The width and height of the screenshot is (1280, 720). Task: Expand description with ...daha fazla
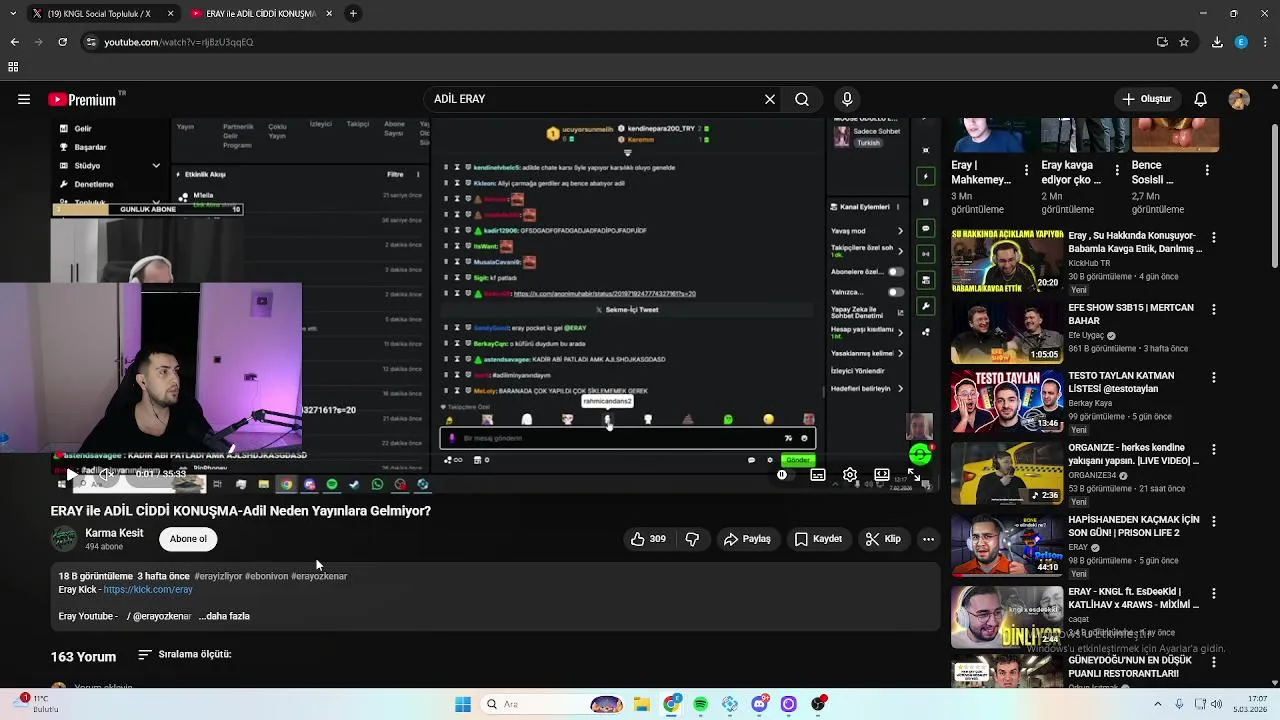(224, 616)
